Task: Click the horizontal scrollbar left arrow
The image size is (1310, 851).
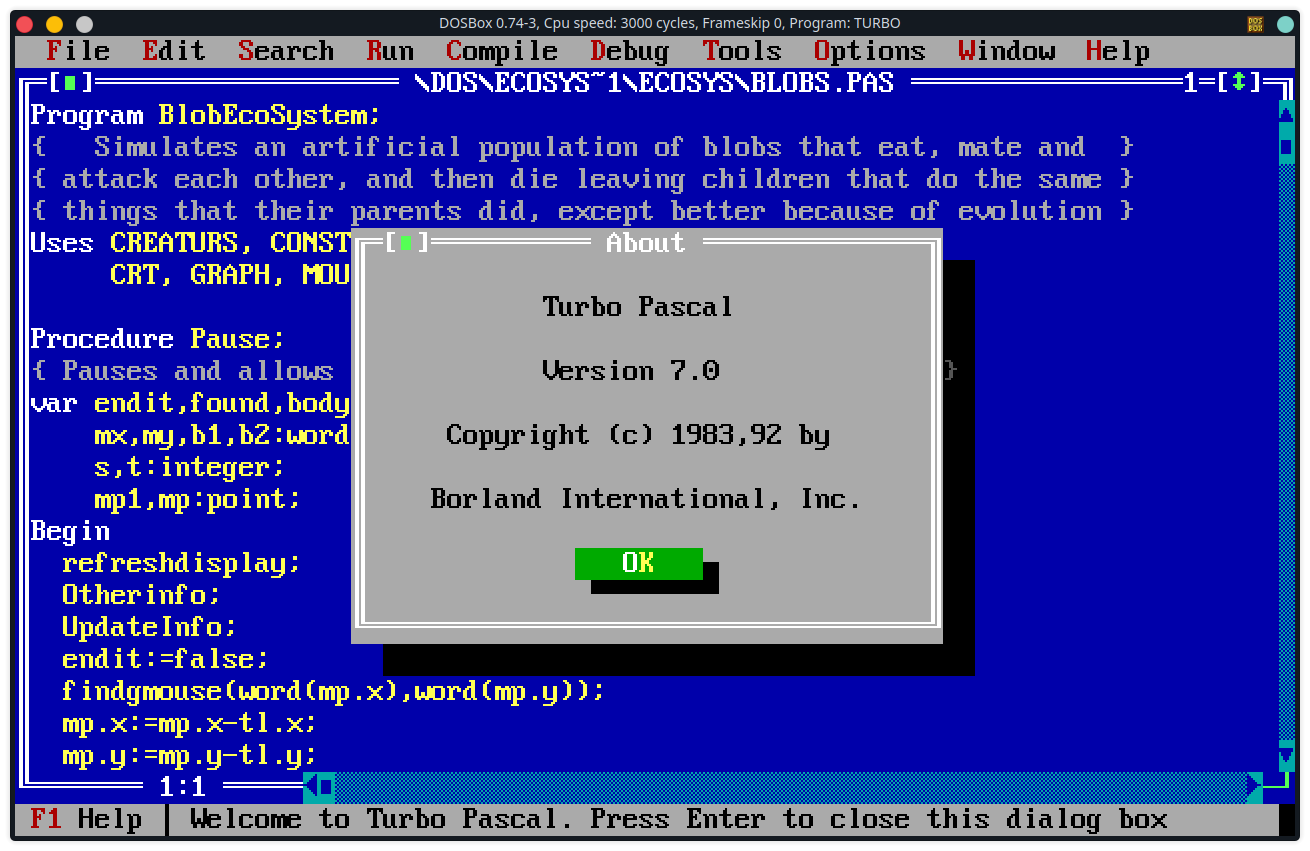Action: click(311, 787)
